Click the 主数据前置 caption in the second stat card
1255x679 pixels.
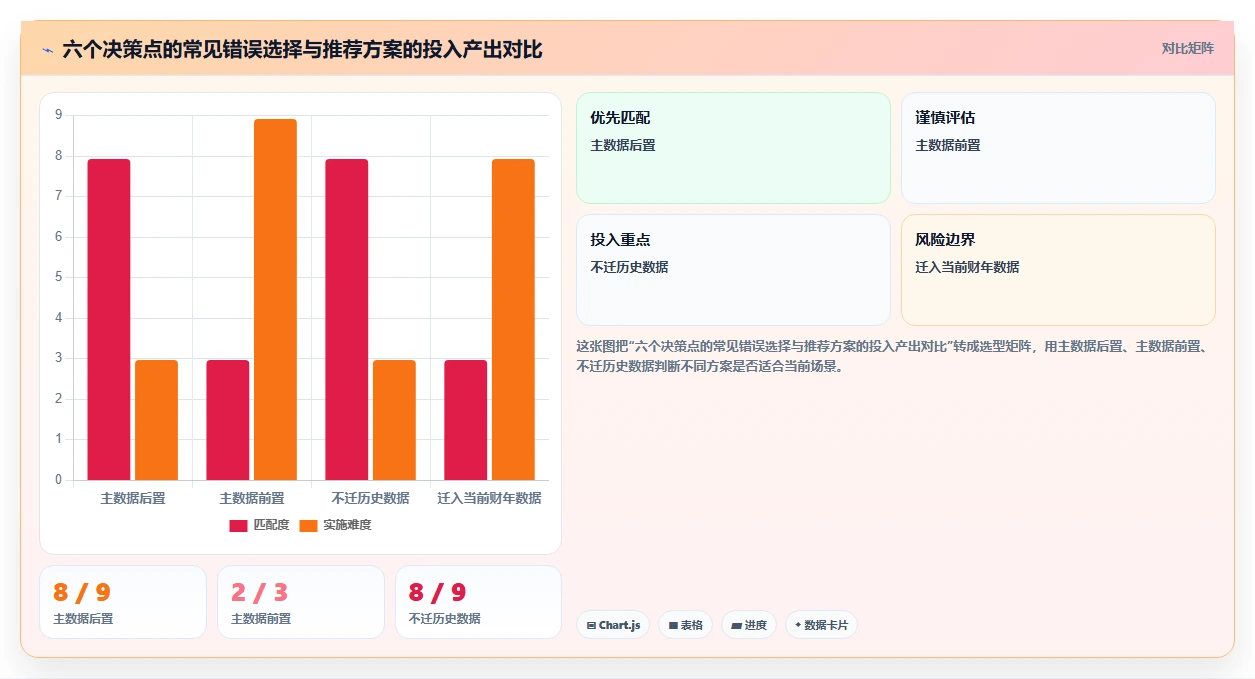(x=261, y=619)
